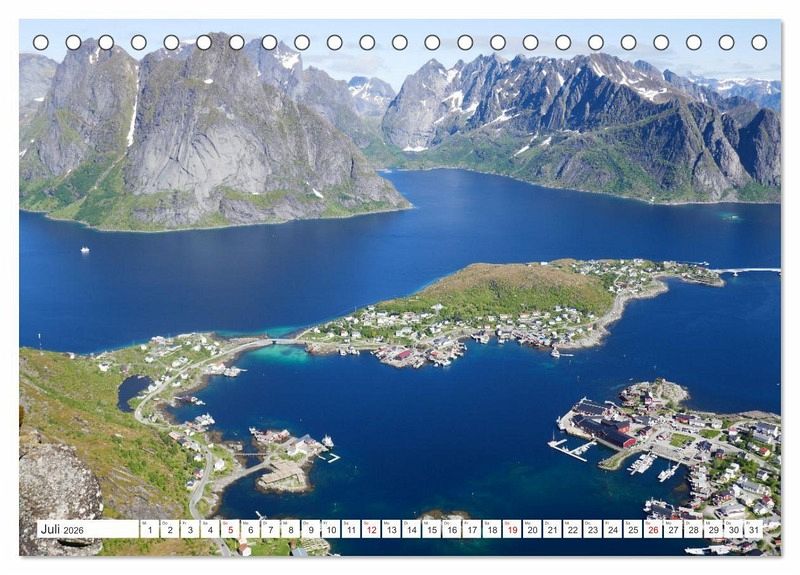Select day 31 at the strip's end
This screenshot has height=575, width=800.
point(754,529)
